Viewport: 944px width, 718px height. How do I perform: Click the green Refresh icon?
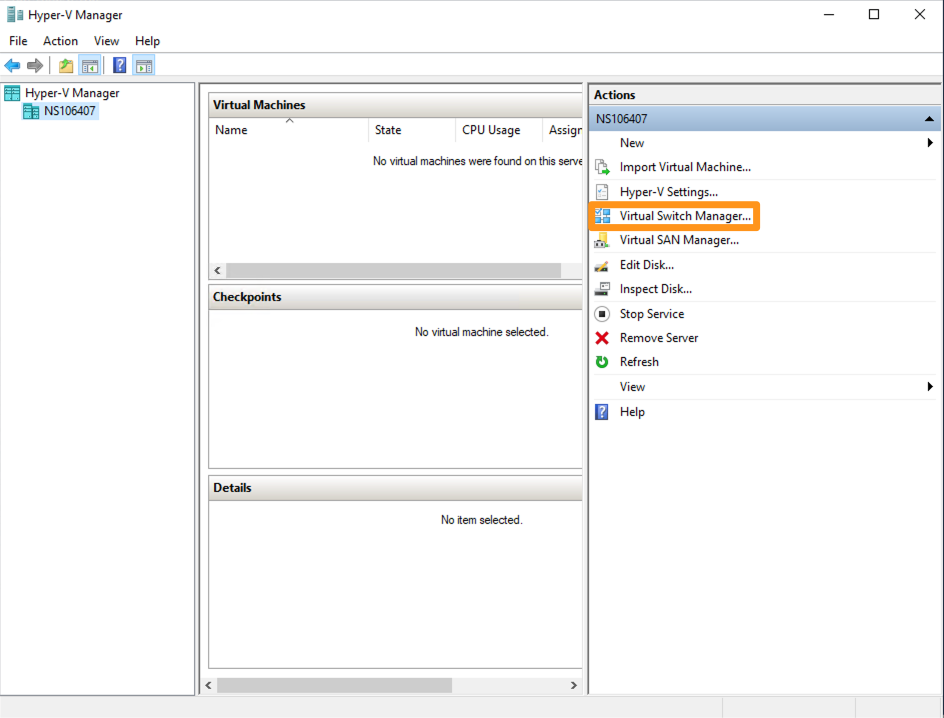(x=602, y=362)
